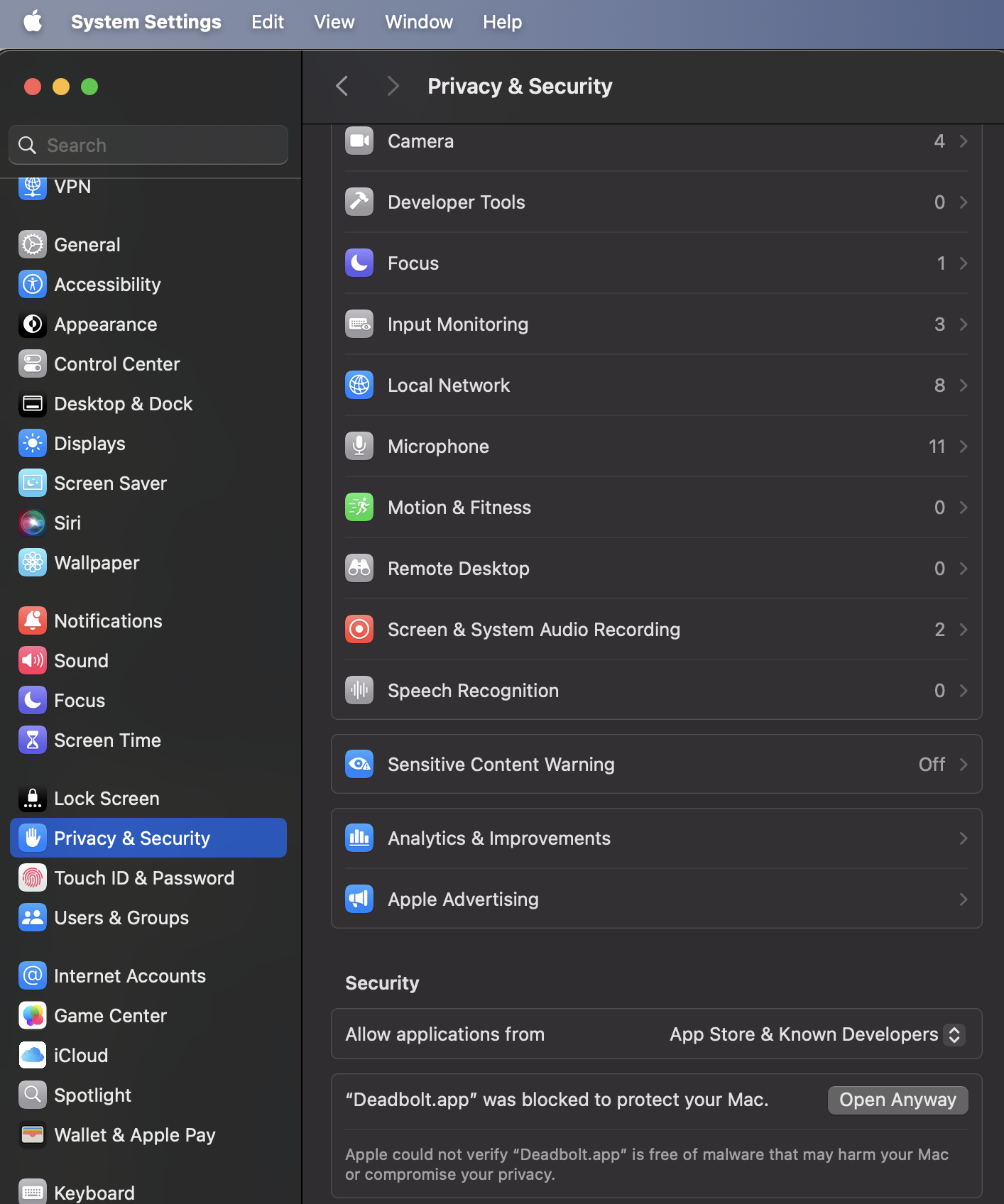Expand Analytics & Improvements chevron
The image size is (1004, 1204).
point(964,838)
